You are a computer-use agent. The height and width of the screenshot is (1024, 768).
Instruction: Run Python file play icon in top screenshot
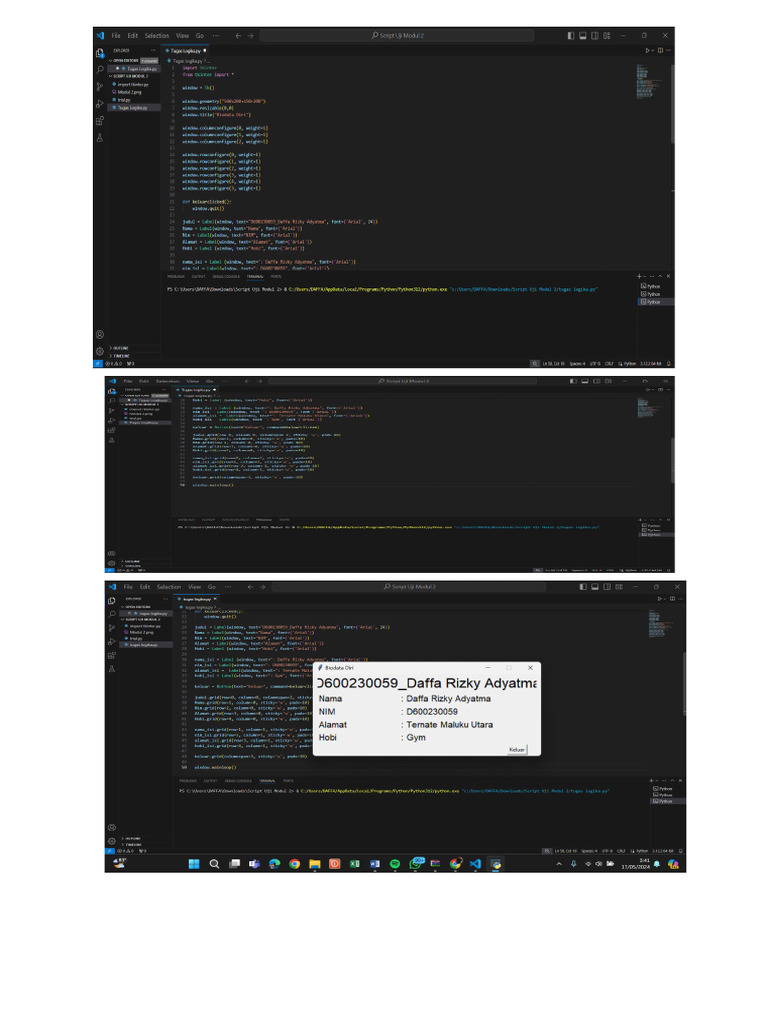point(648,50)
